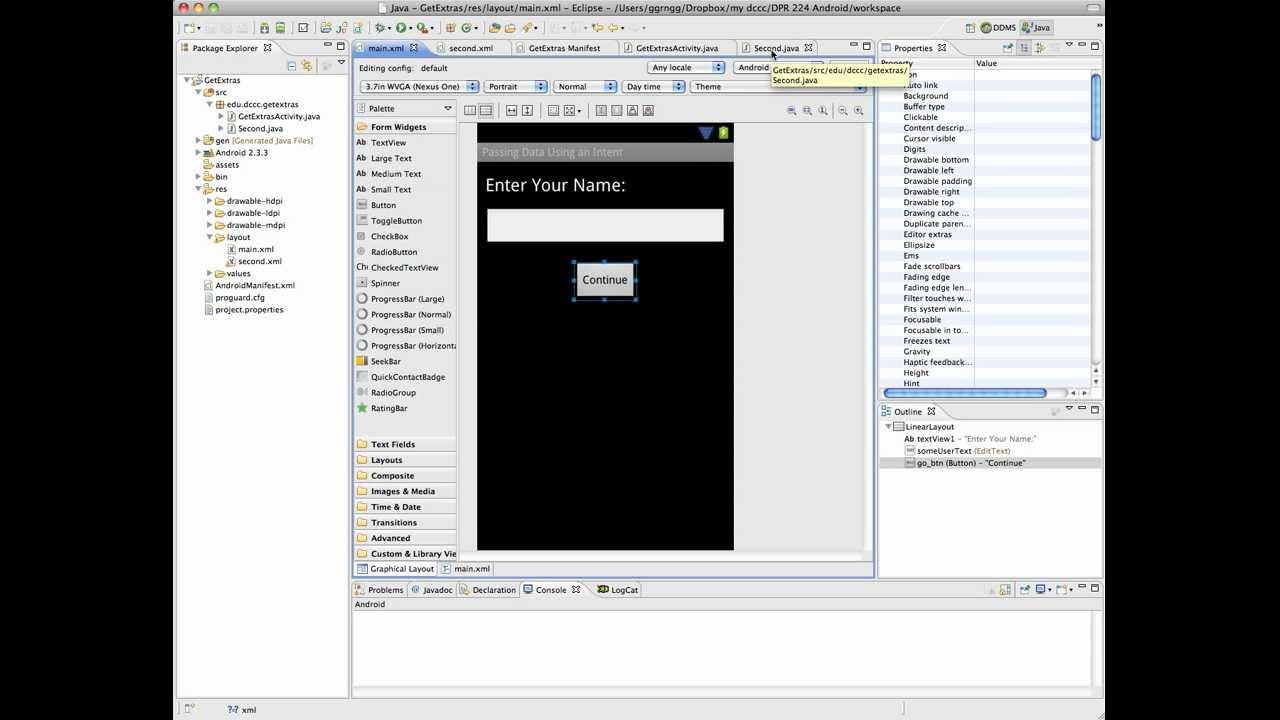Open the device dropdown 3.7in WVGA (Nexus One)

coord(420,86)
